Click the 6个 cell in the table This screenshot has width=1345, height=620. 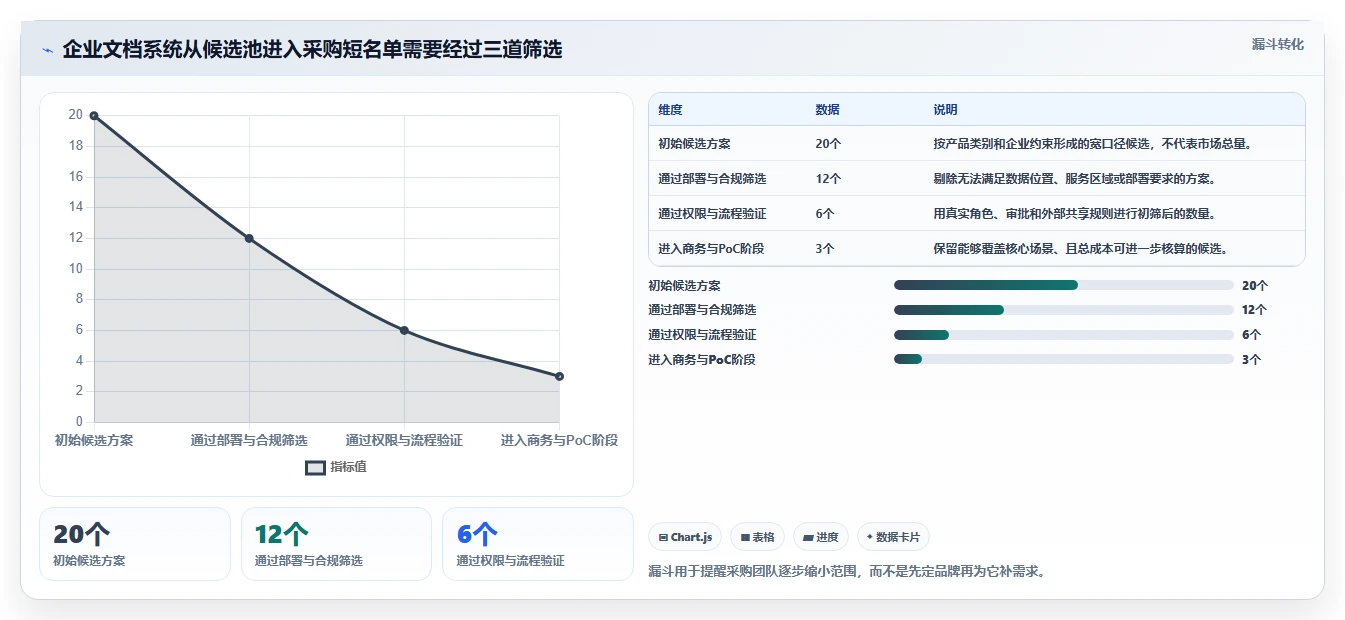825,214
